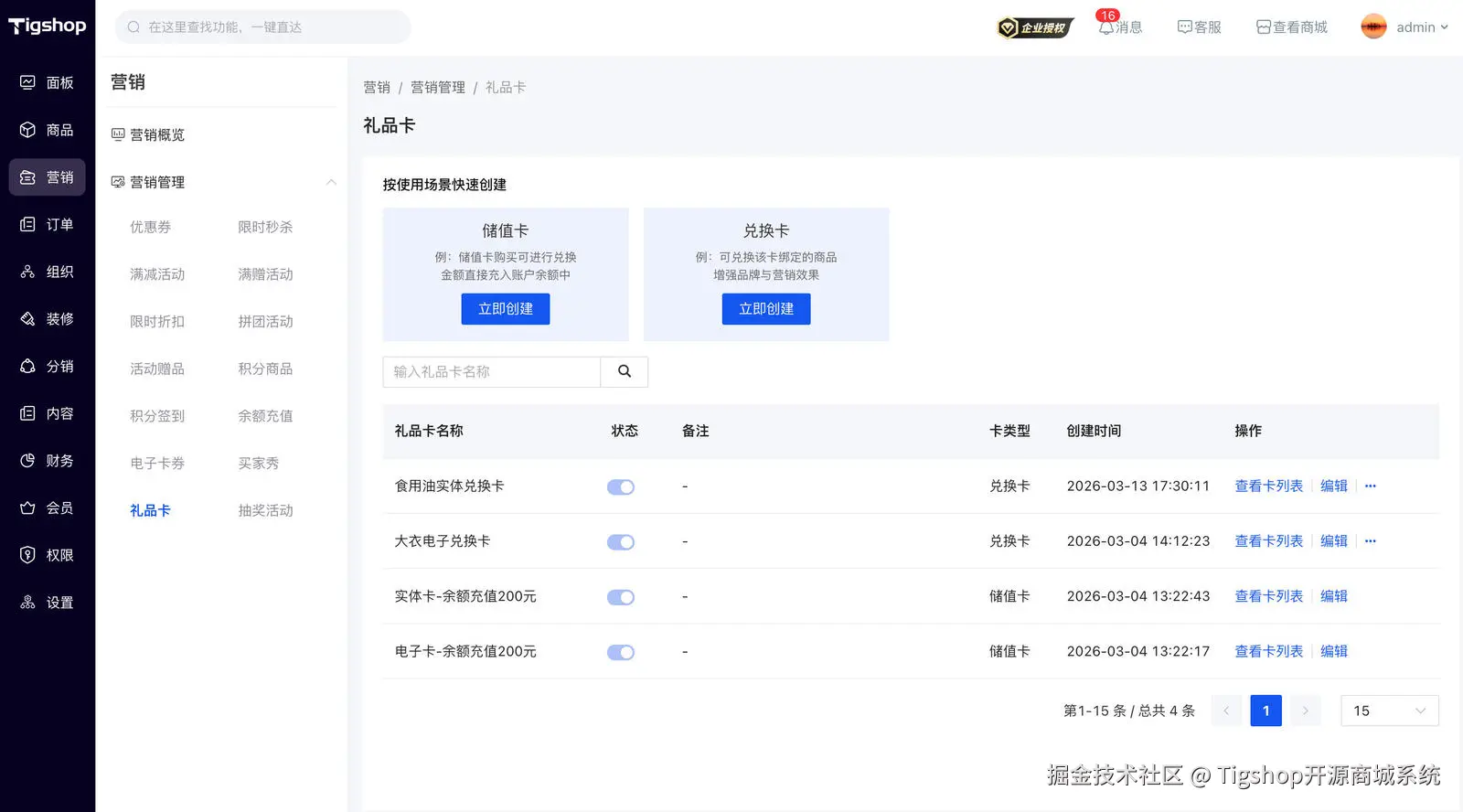The width and height of the screenshot is (1463, 812).
Task: Open the 权限 permissions sidebar item
Action: coord(48,555)
